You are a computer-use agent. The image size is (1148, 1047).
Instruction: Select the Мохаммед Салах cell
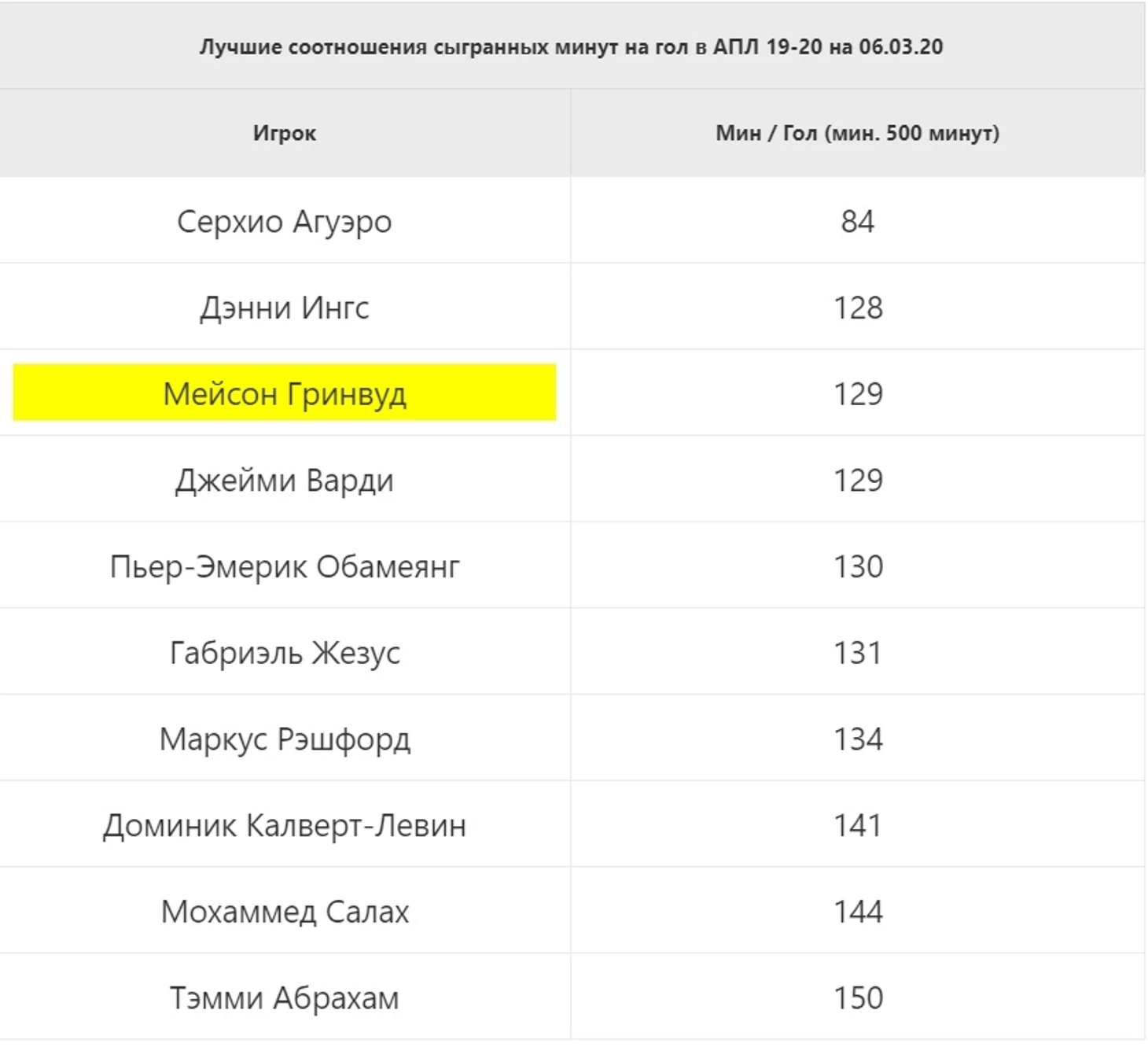pyautogui.click(x=285, y=911)
